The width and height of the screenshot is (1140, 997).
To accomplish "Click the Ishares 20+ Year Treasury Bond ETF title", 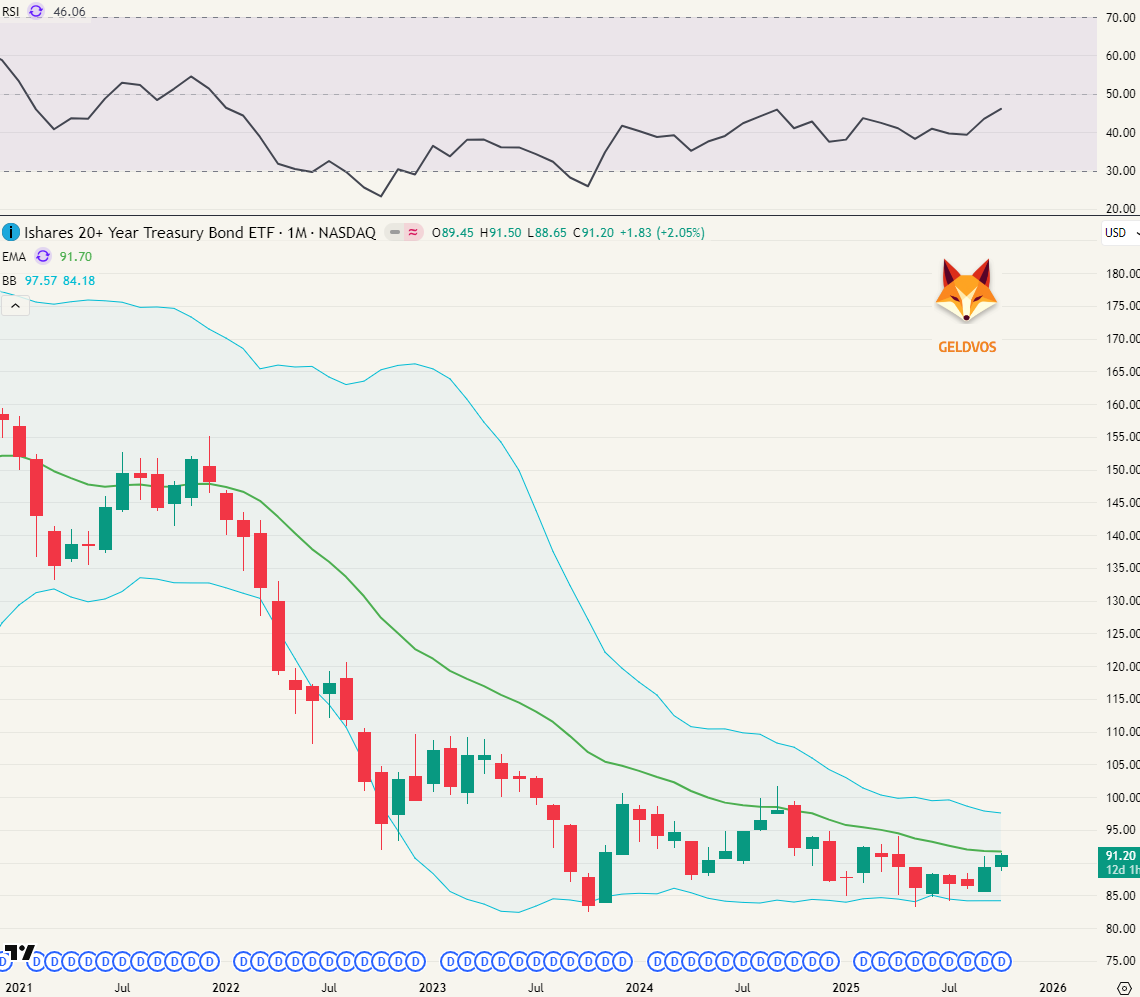I will pyautogui.click(x=149, y=232).
